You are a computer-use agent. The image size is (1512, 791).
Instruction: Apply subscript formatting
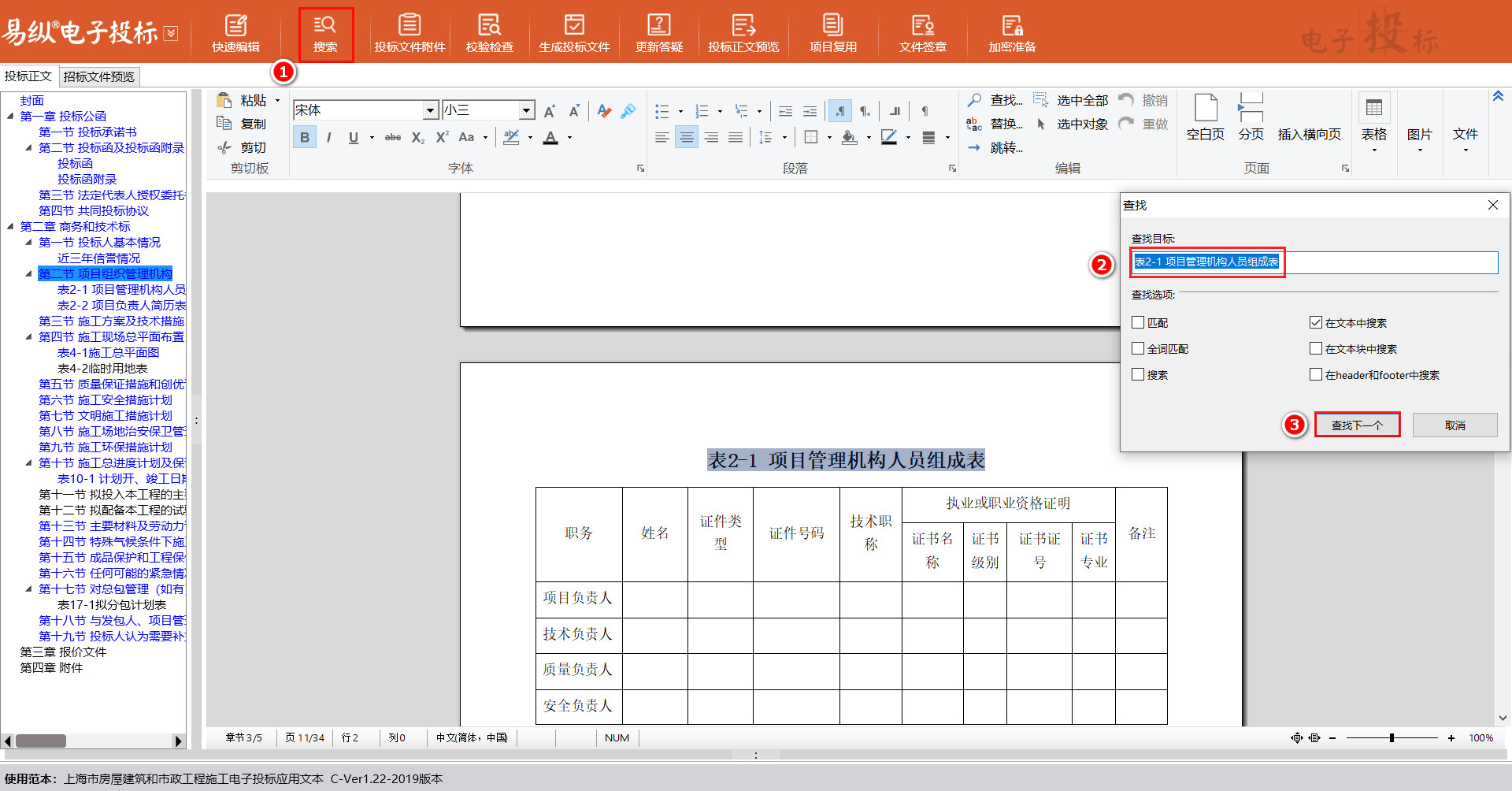418,137
